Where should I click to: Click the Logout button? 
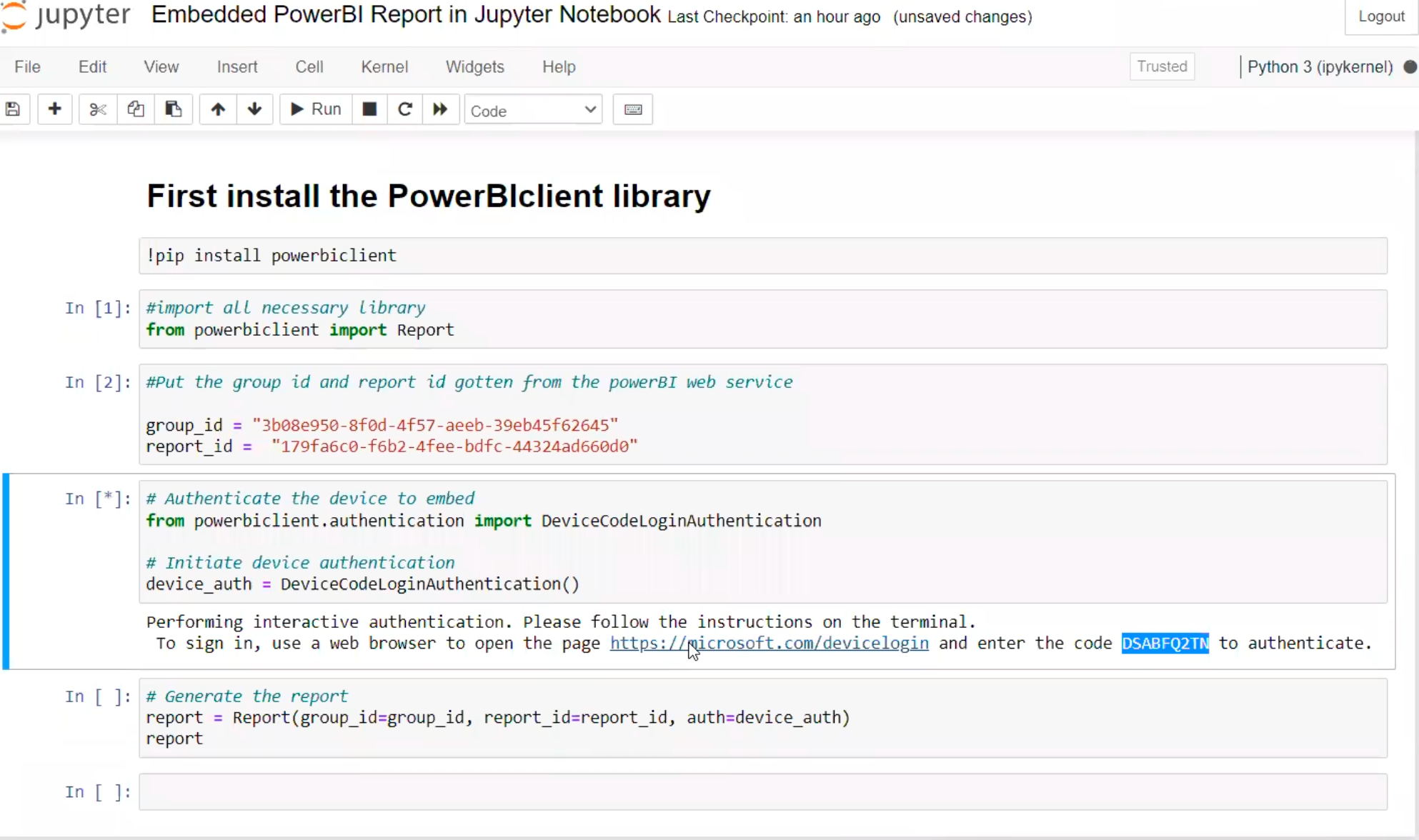pos(1380,16)
